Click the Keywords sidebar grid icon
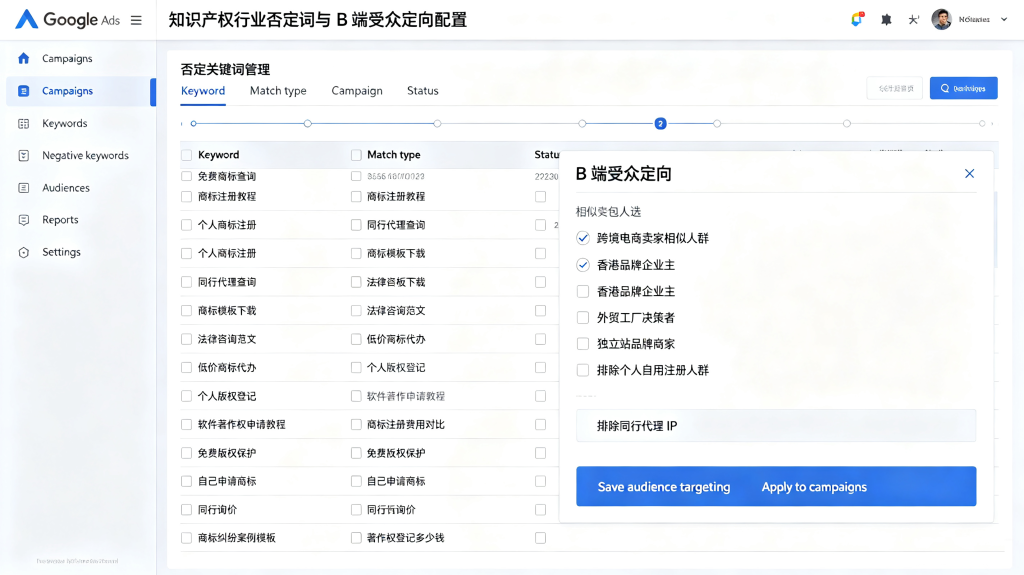Viewport: 1024px width, 575px height. (x=24, y=123)
